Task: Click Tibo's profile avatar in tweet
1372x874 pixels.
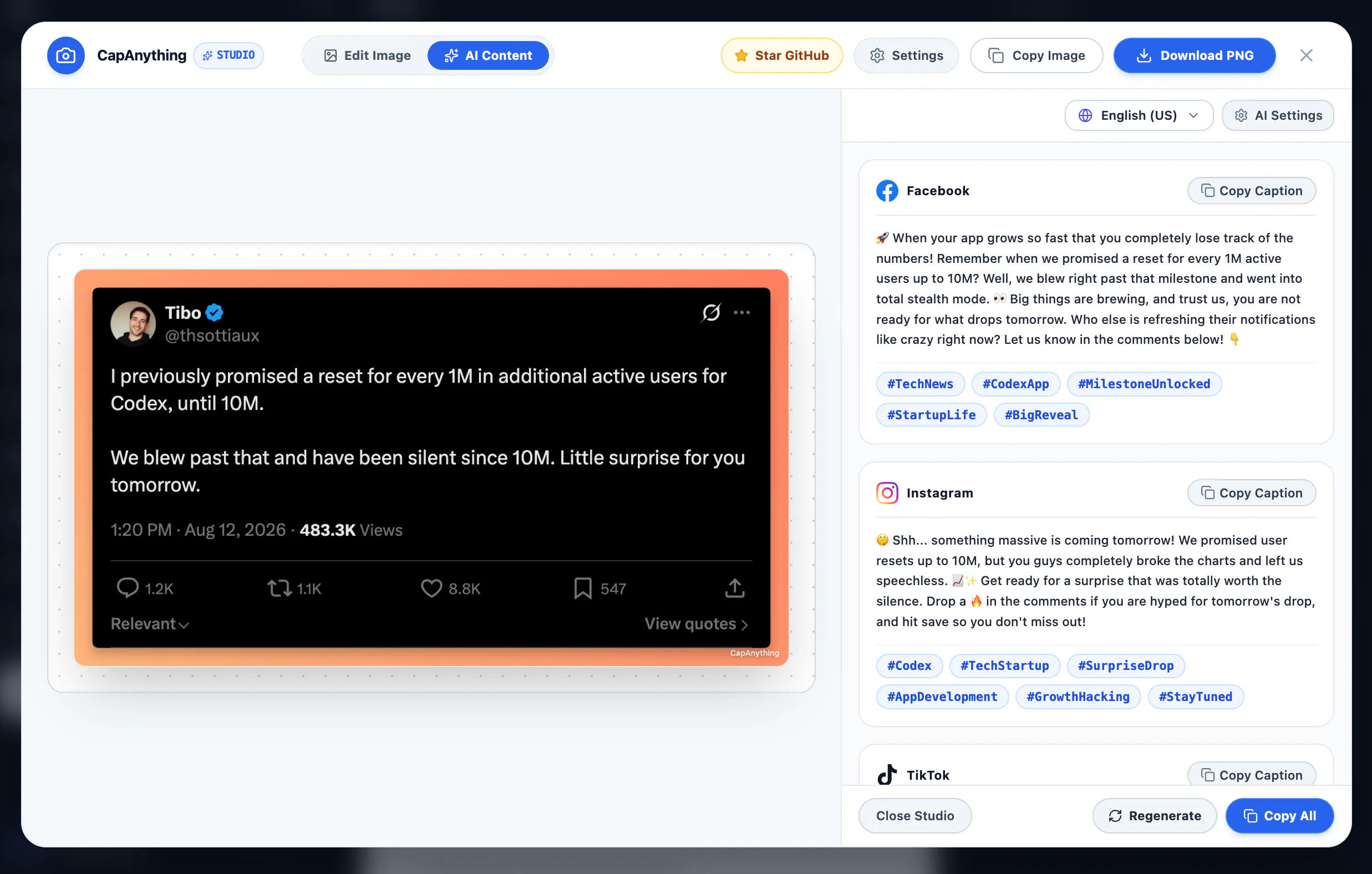Action: (x=133, y=323)
